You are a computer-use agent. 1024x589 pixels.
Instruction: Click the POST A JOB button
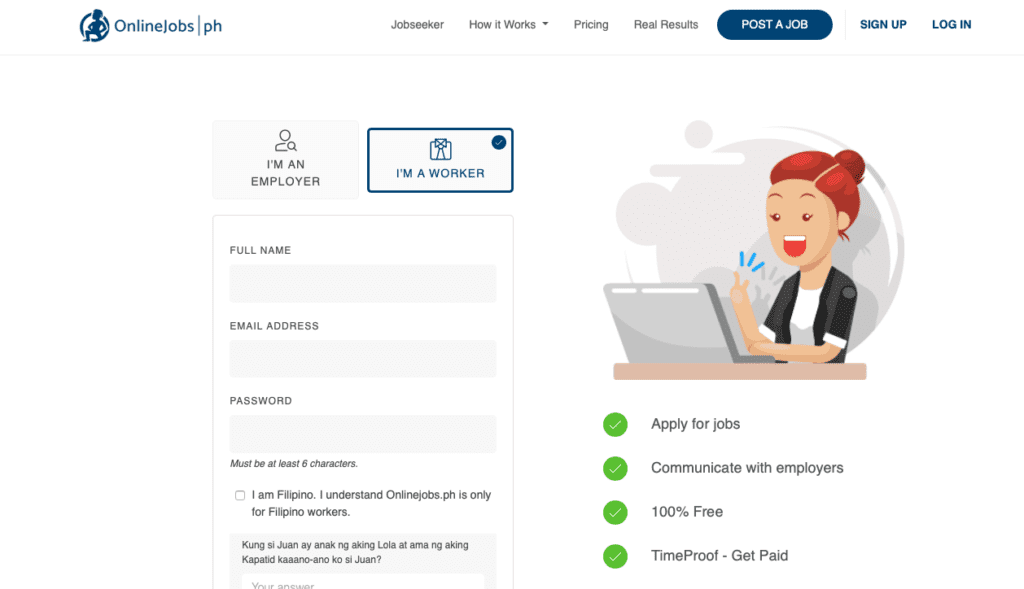(775, 25)
